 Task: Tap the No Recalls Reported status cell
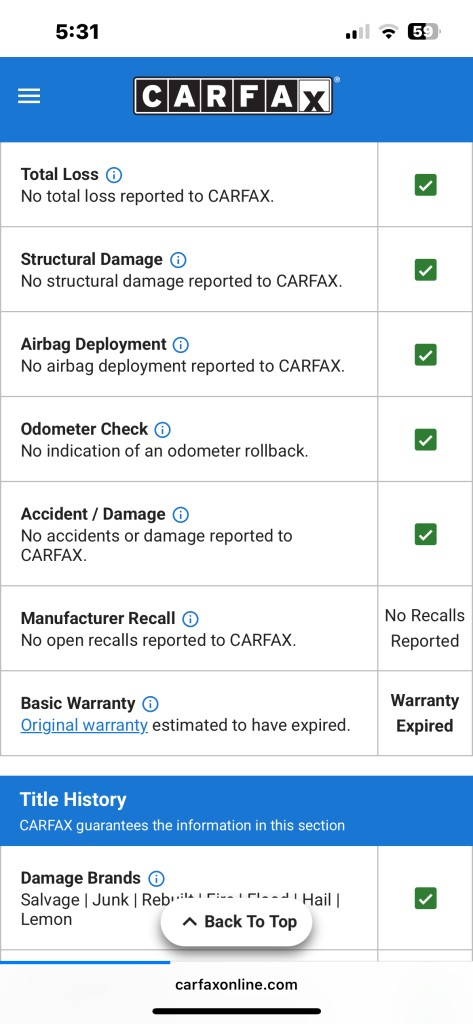click(x=425, y=628)
